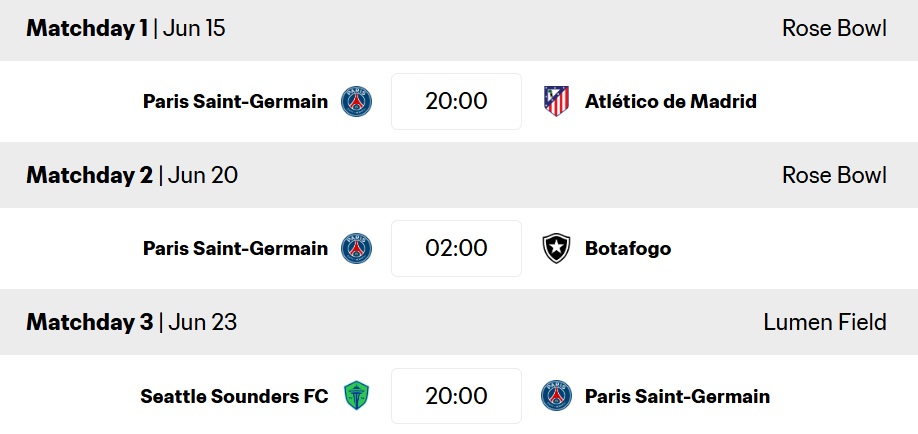Viewport: 918px width, 434px height.
Task: Click the Botafogo star shield crest
Action: (x=556, y=248)
